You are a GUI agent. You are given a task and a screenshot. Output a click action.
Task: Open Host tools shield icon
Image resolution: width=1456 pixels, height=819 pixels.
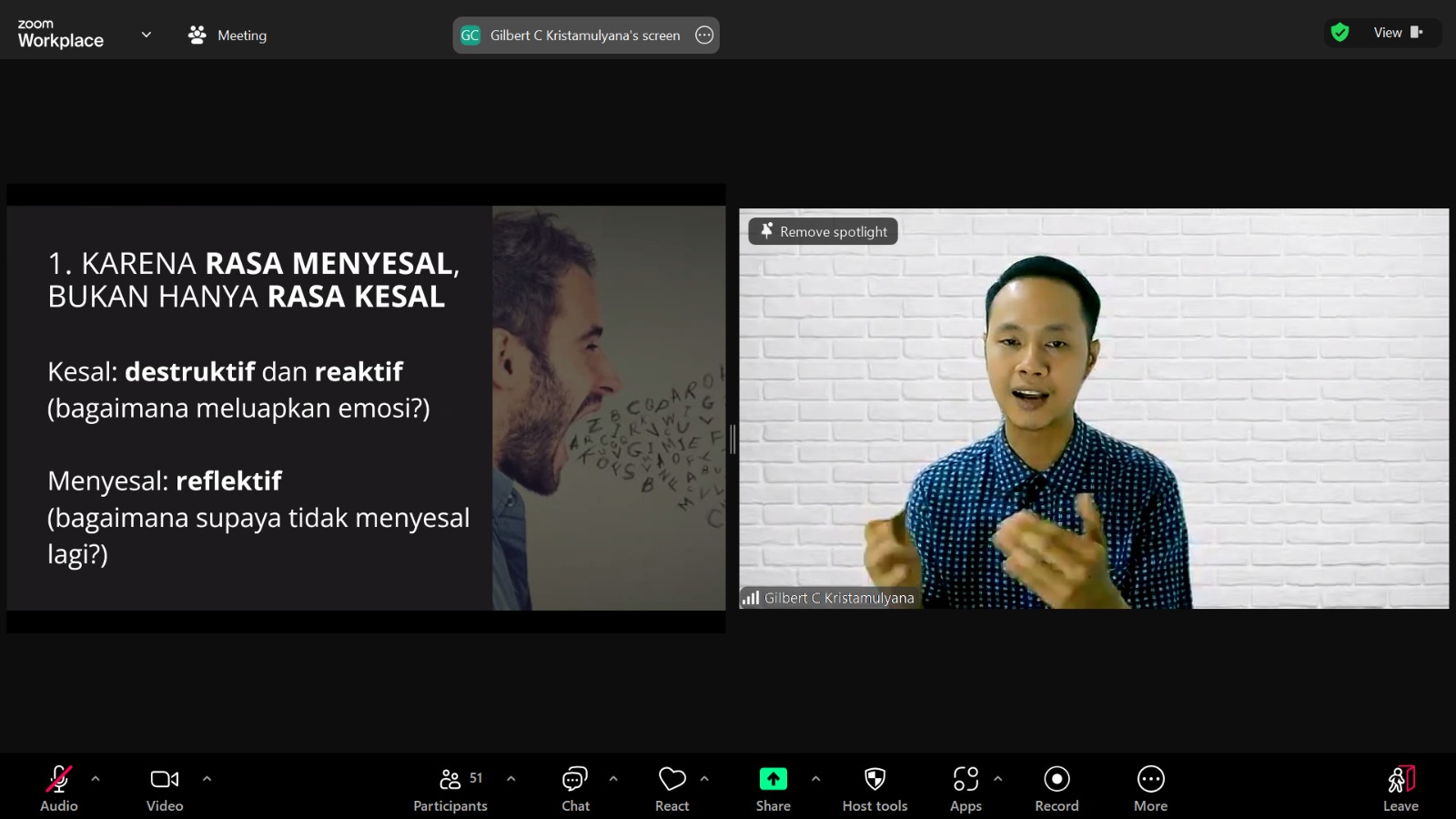tap(875, 788)
